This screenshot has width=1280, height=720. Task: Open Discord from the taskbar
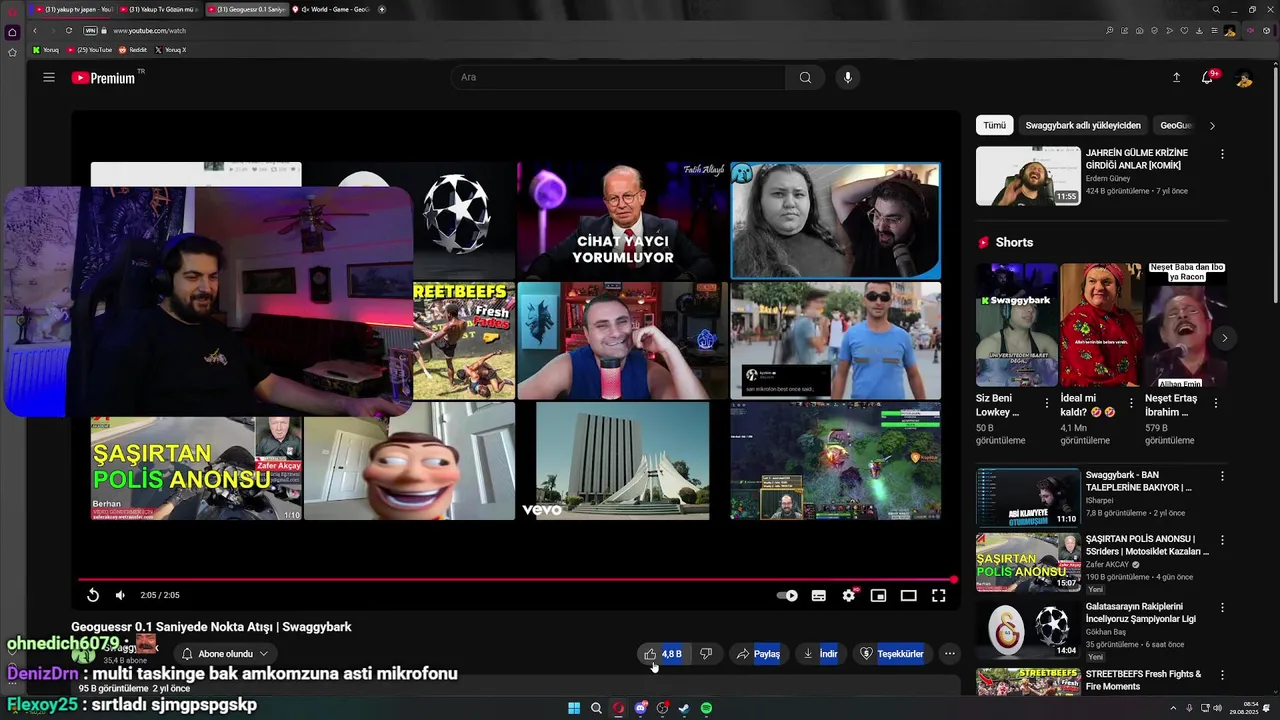coord(641,708)
